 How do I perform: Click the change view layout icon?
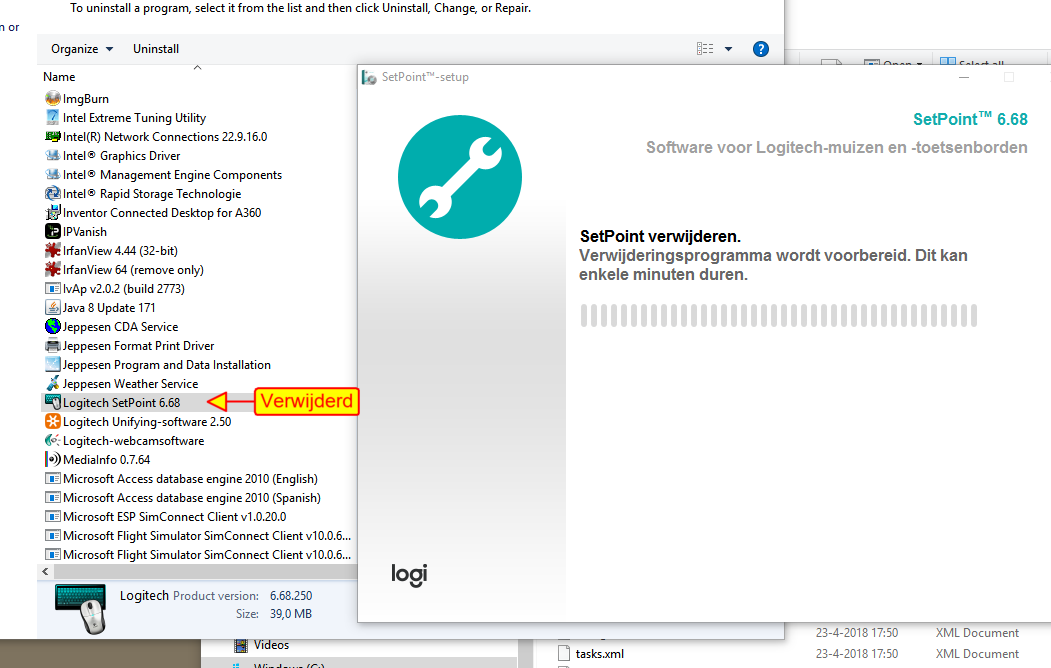pyautogui.click(x=705, y=49)
